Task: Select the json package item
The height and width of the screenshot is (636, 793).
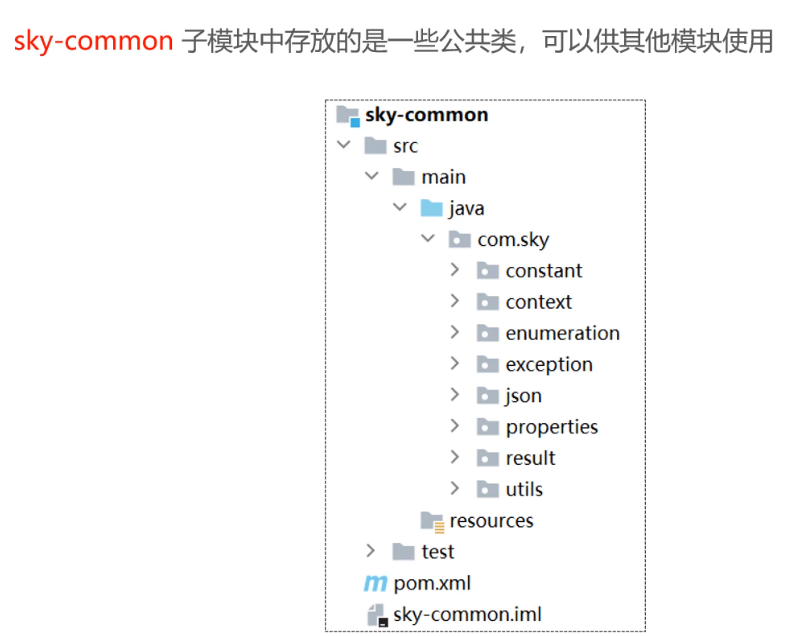Action: click(x=523, y=396)
